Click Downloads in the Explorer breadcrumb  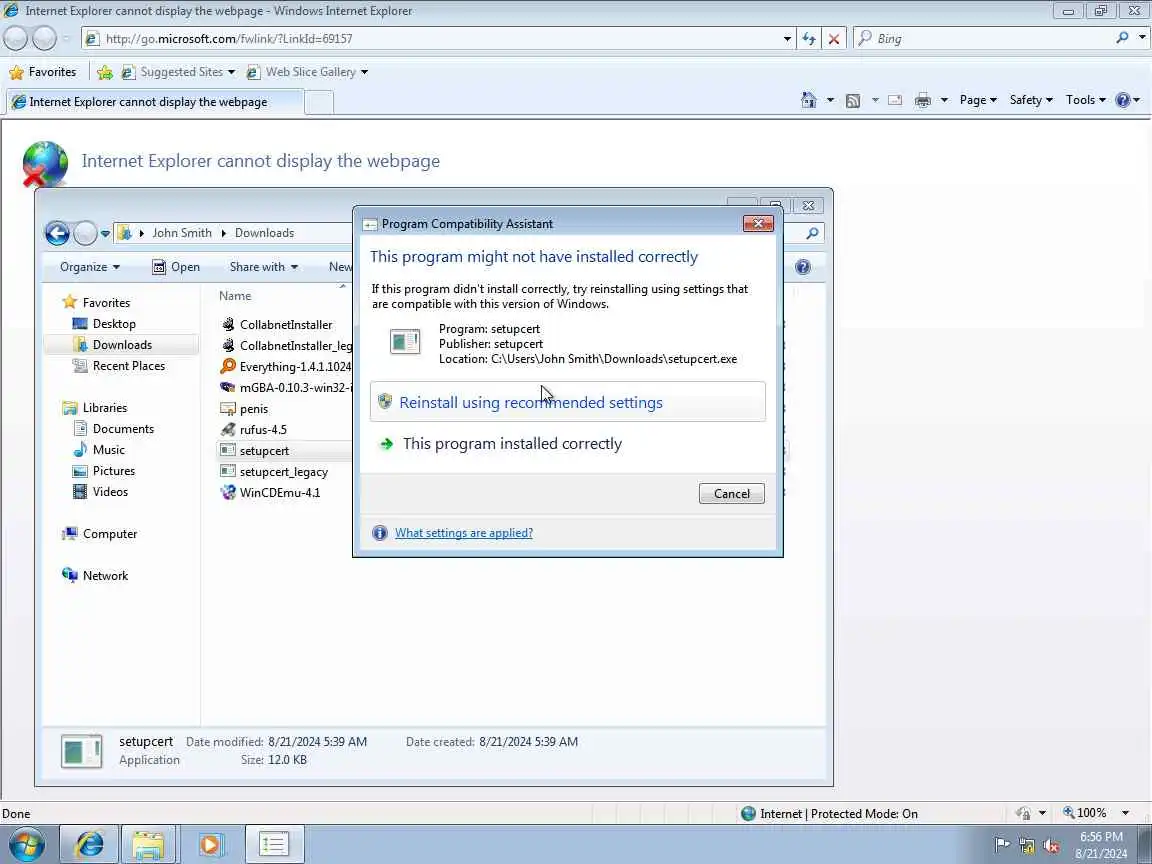[x=264, y=233]
